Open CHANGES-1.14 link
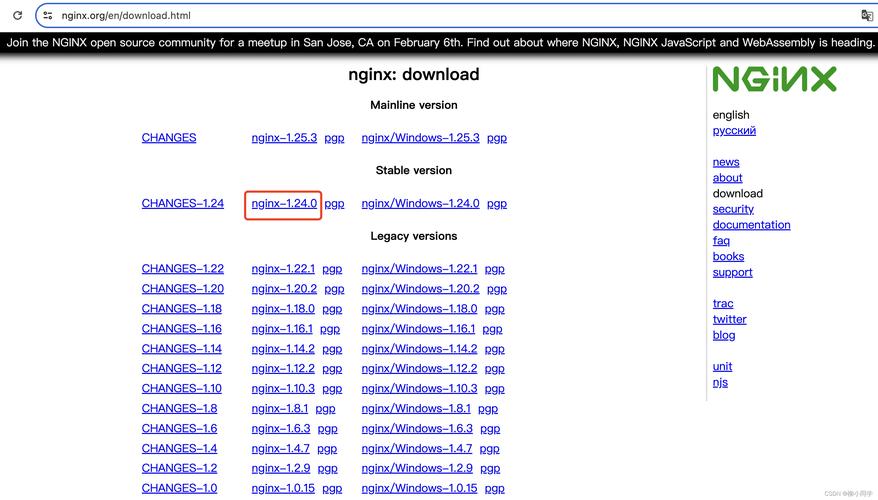 (x=181, y=349)
